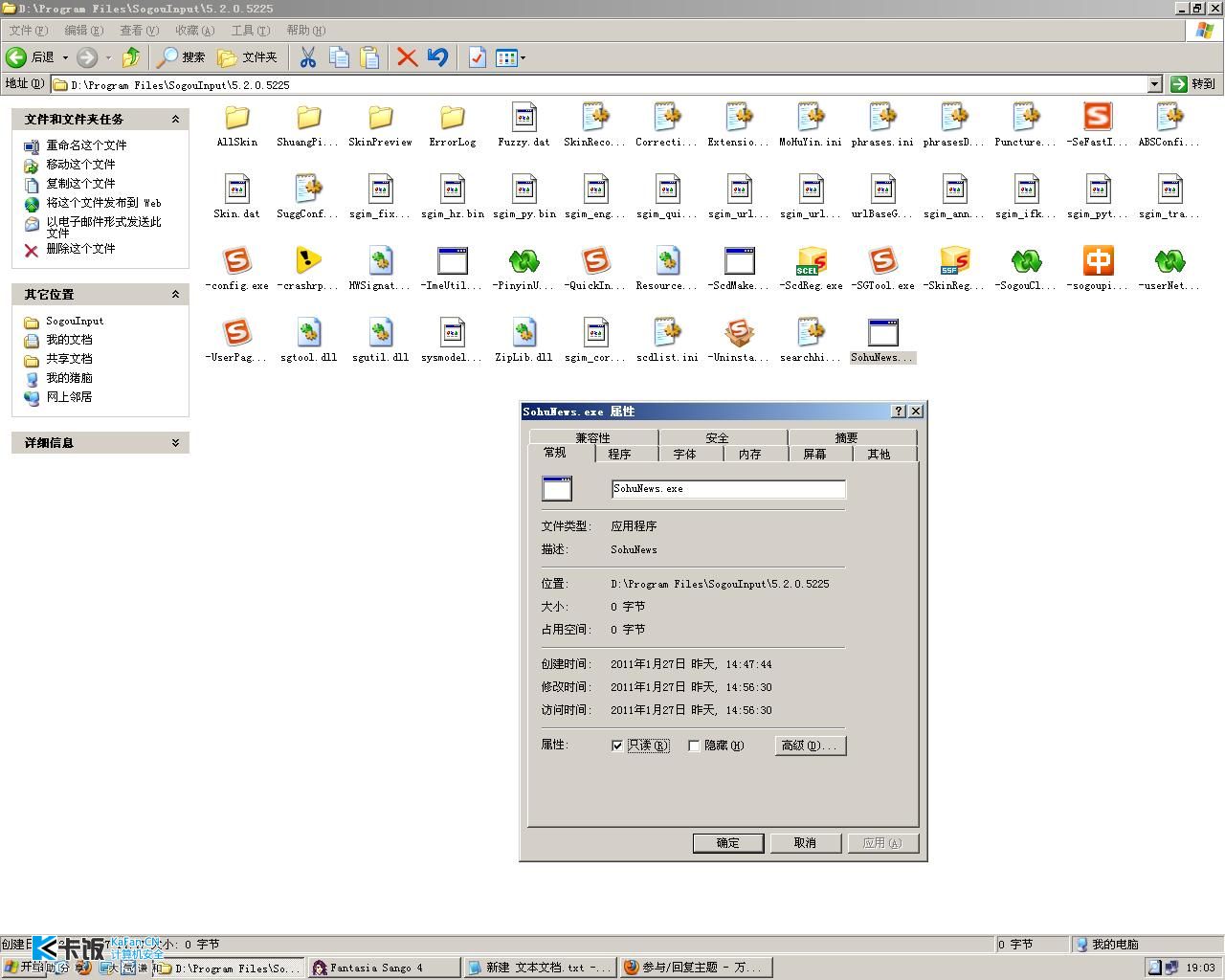Click Delete this file (删除这个文件) link

[x=80, y=249]
